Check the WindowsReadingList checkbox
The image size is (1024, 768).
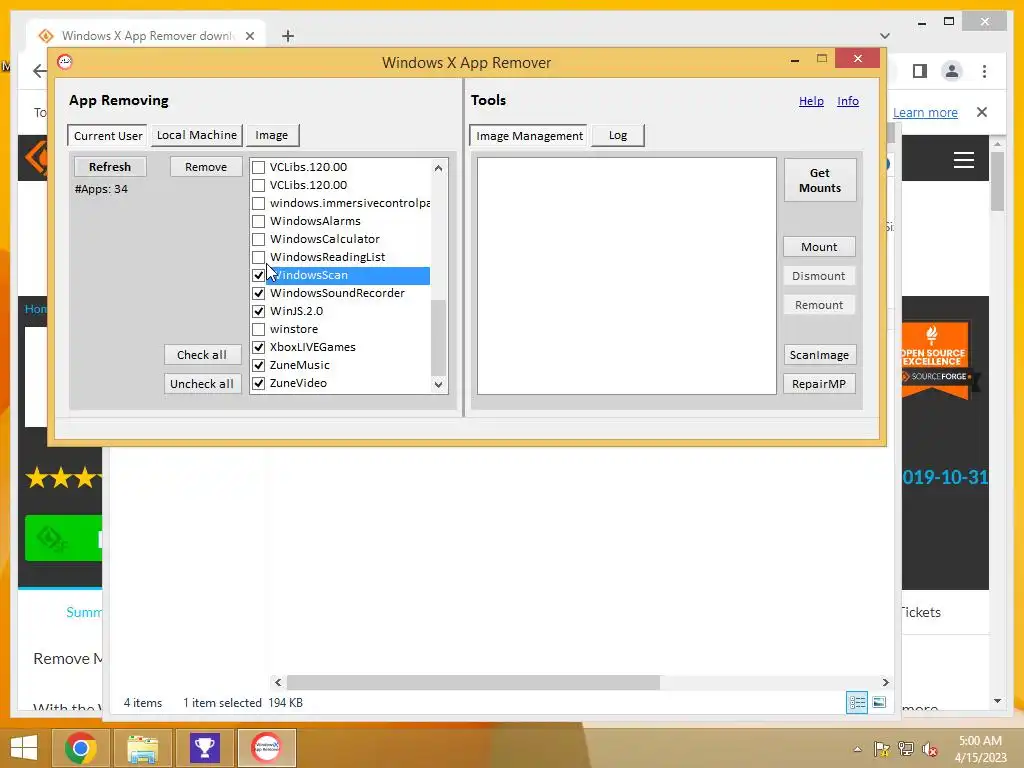(x=259, y=257)
